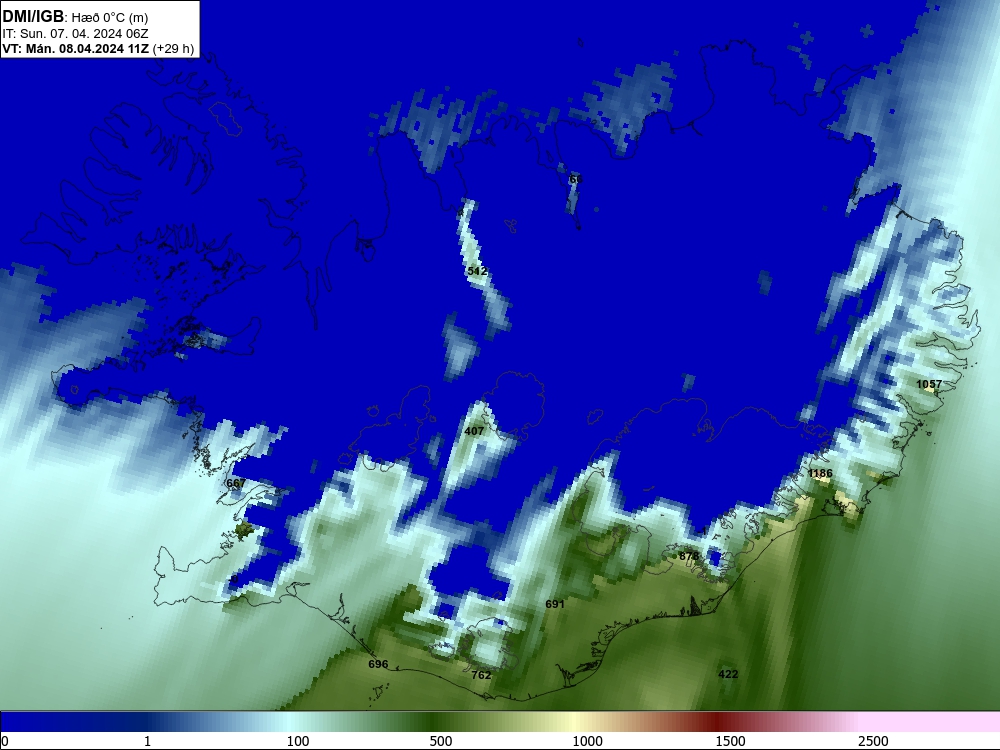
Task: Click the color scale label 1500
Action: point(730,741)
